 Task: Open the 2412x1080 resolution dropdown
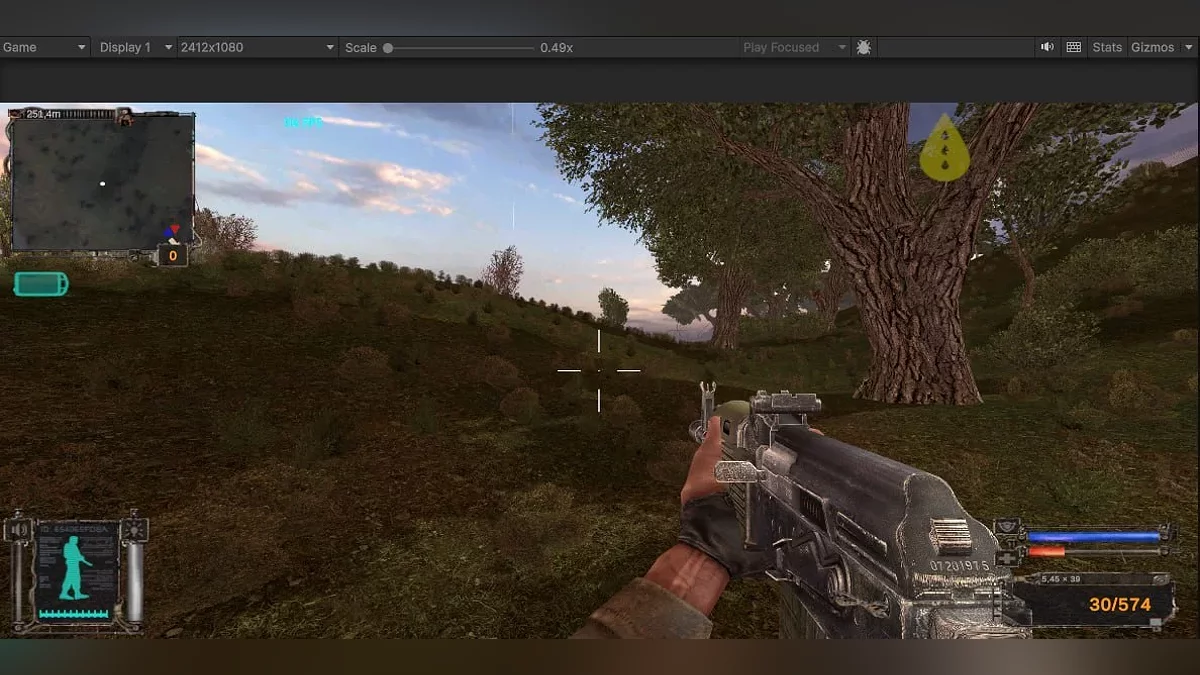257,47
